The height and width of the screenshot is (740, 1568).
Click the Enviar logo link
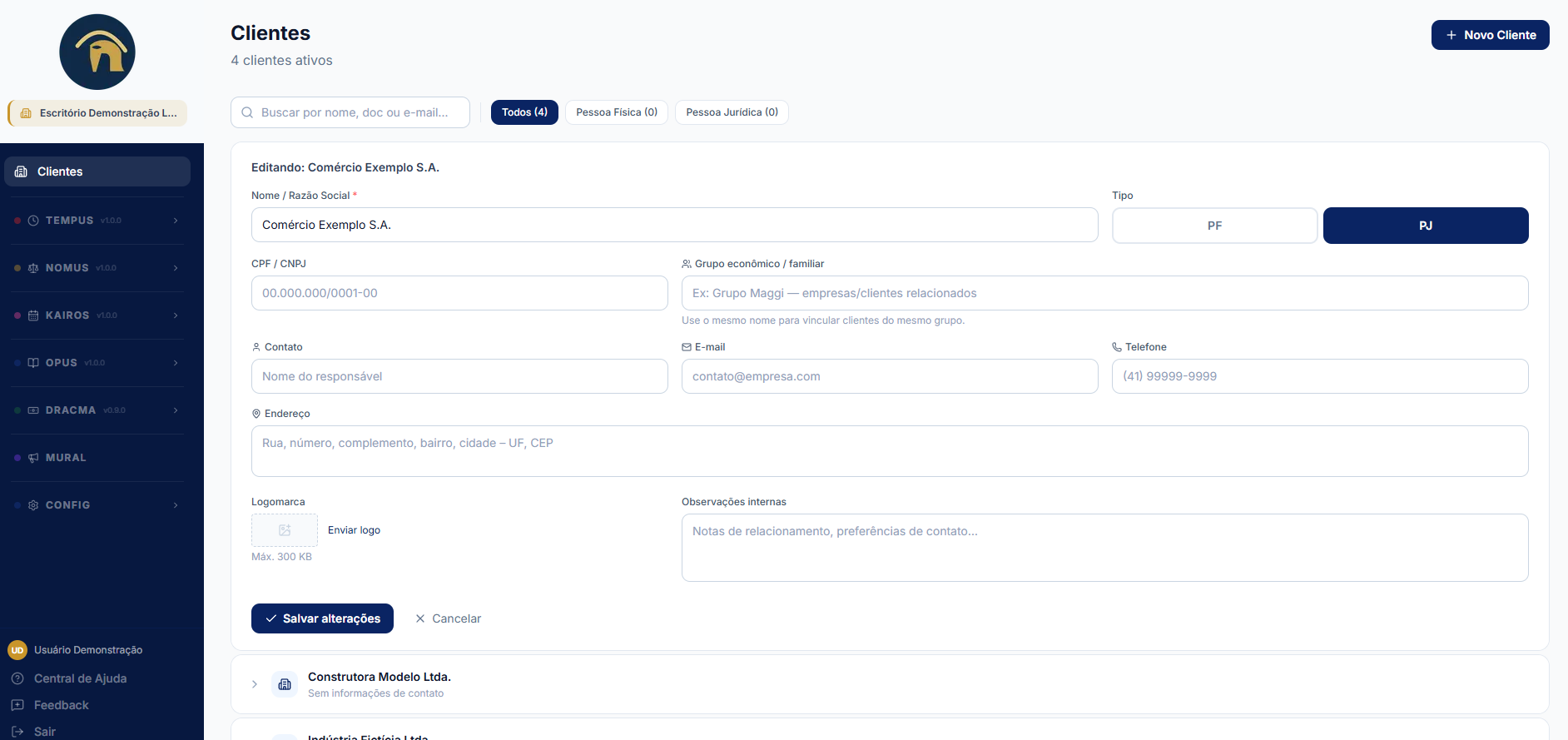click(x=354, y=530)
